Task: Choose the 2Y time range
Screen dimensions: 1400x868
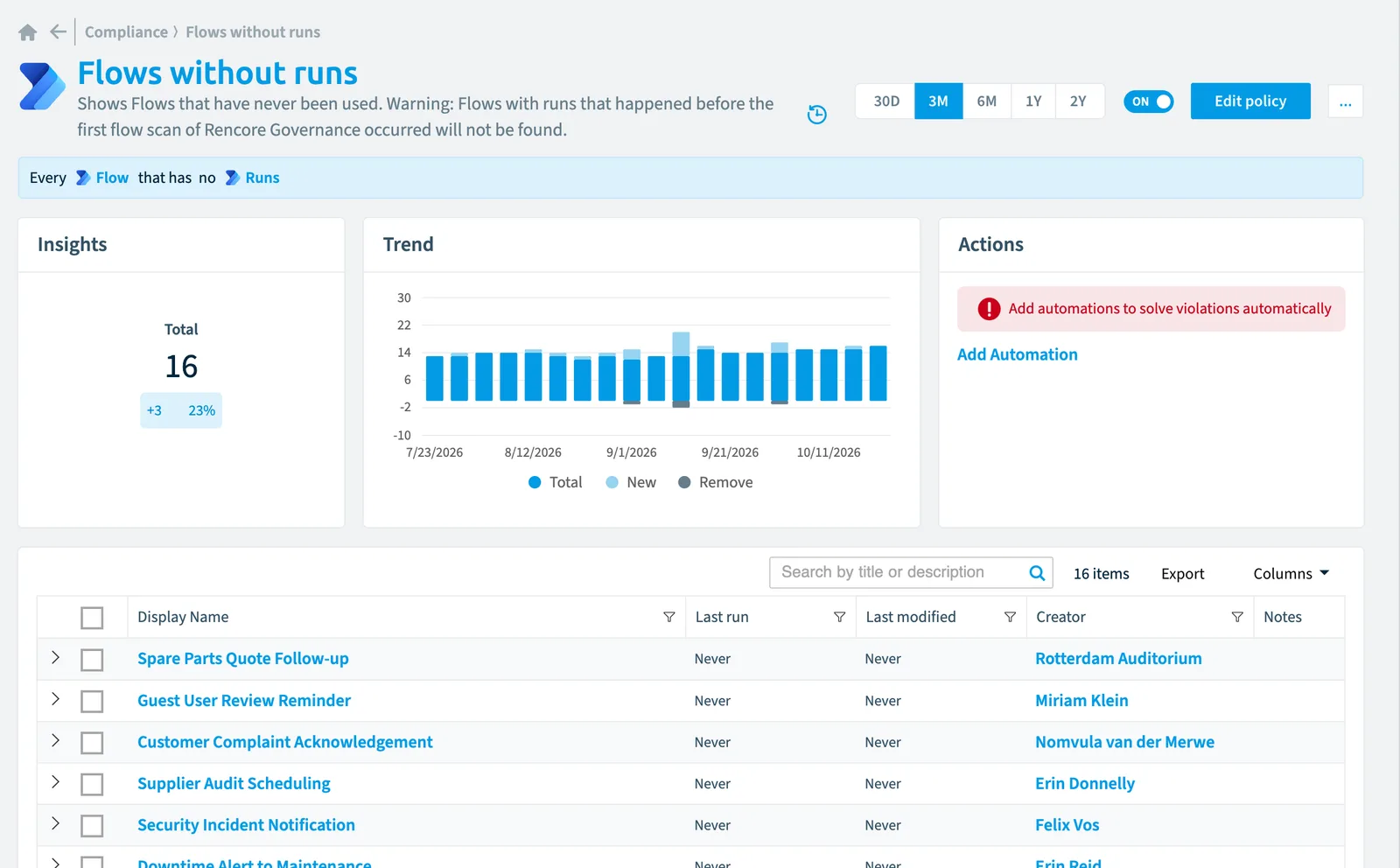Action: point(1079,101)
